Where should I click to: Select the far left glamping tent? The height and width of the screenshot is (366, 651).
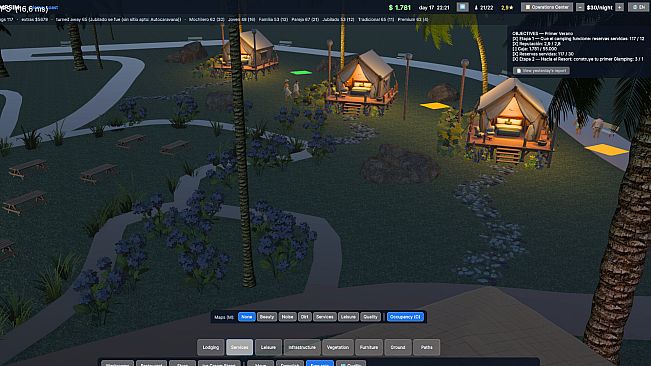(x=251, y=54)
